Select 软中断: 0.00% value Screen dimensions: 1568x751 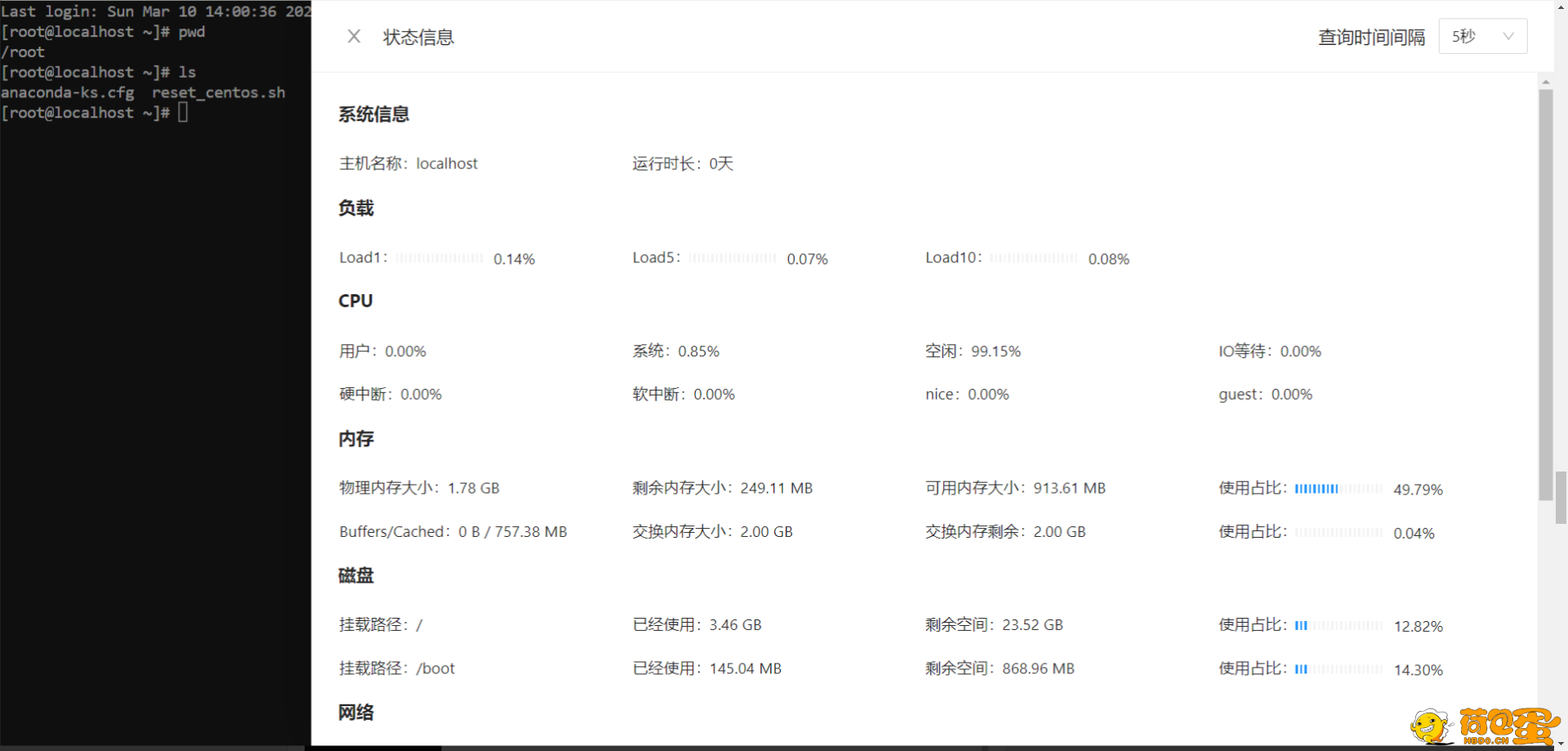[684, 395]
